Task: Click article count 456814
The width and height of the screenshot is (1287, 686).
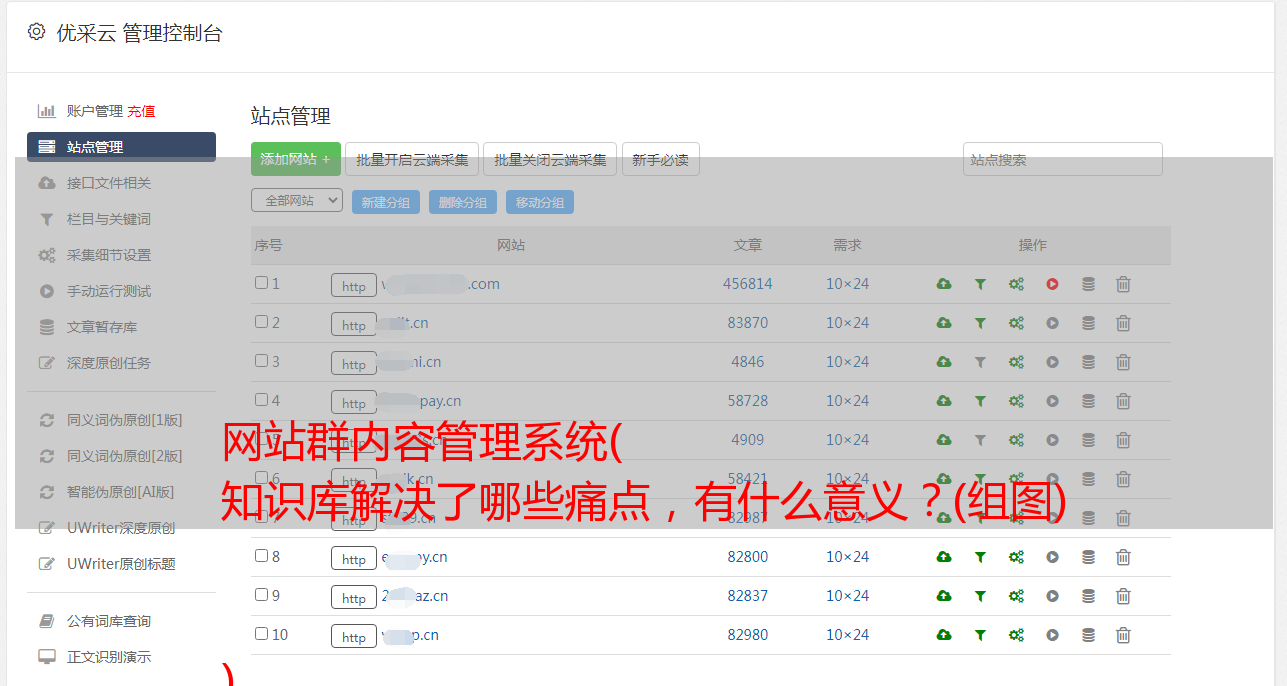Action: [748, 284]
